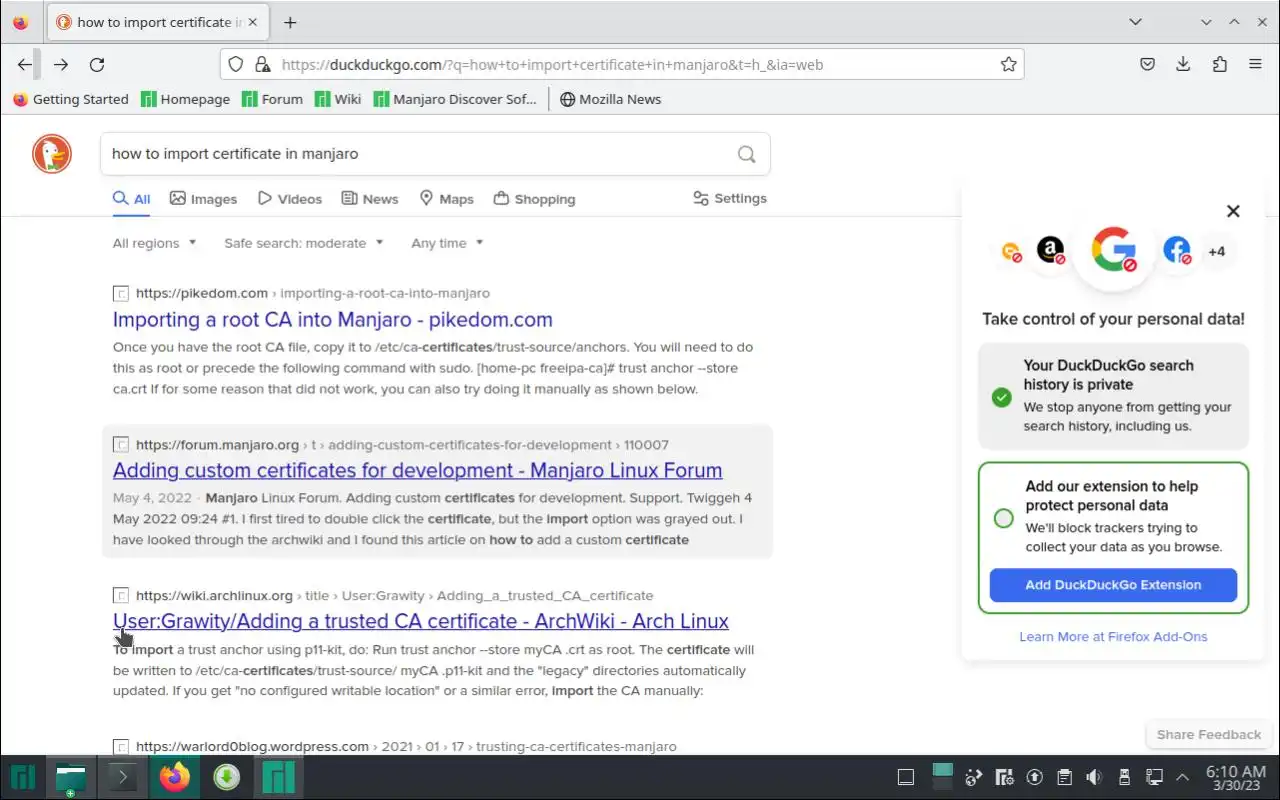Click the forward navigation arrow
Viewport: 1280px width, 800px height.
(x=61, y=64)
